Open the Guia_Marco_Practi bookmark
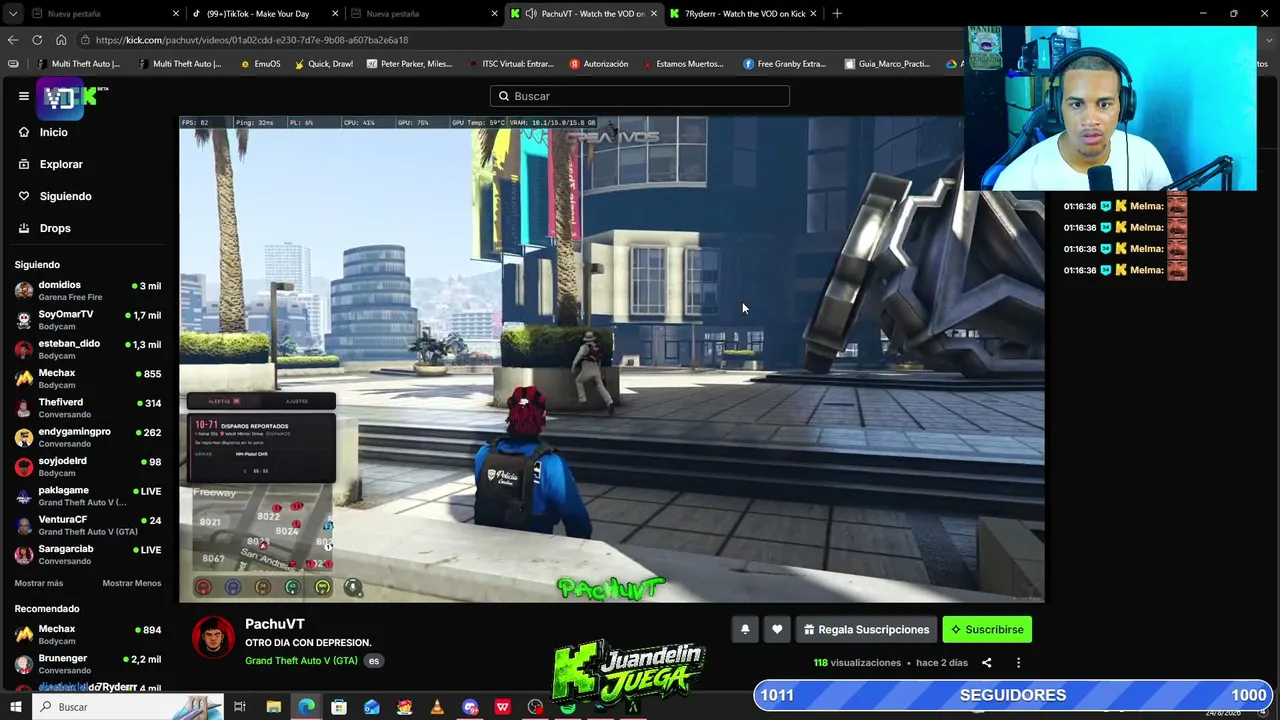This screenshot has width=1280, height=720. point(887,64)
